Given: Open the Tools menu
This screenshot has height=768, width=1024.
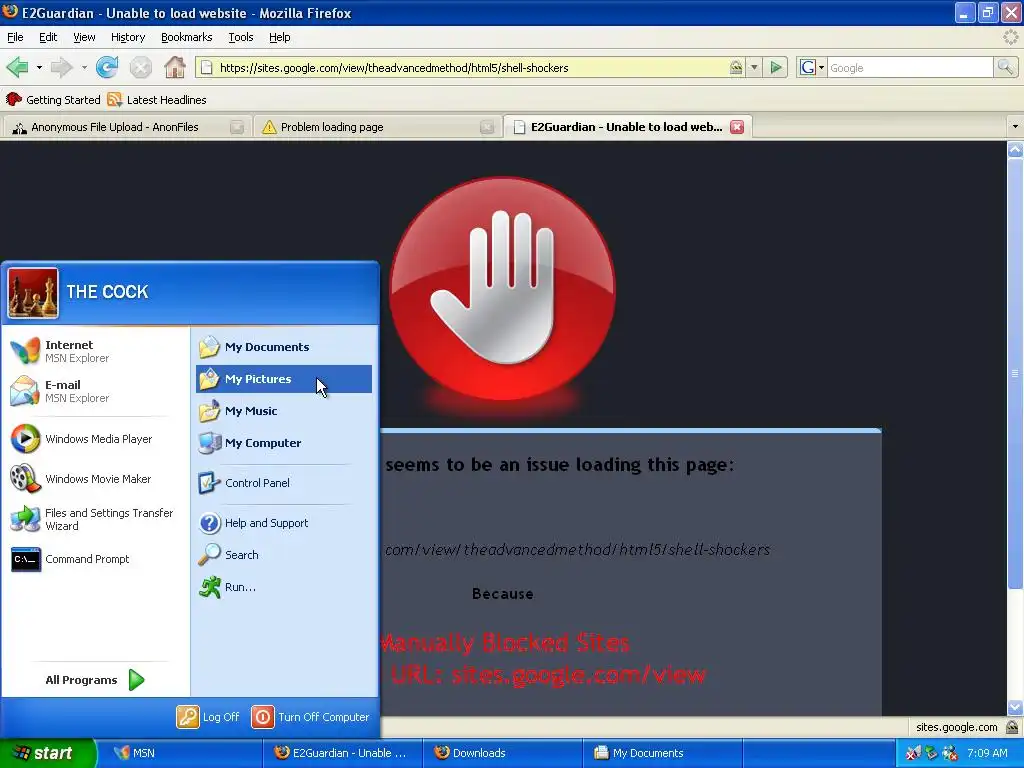Looking at the screenshot, I should point(240,37).
